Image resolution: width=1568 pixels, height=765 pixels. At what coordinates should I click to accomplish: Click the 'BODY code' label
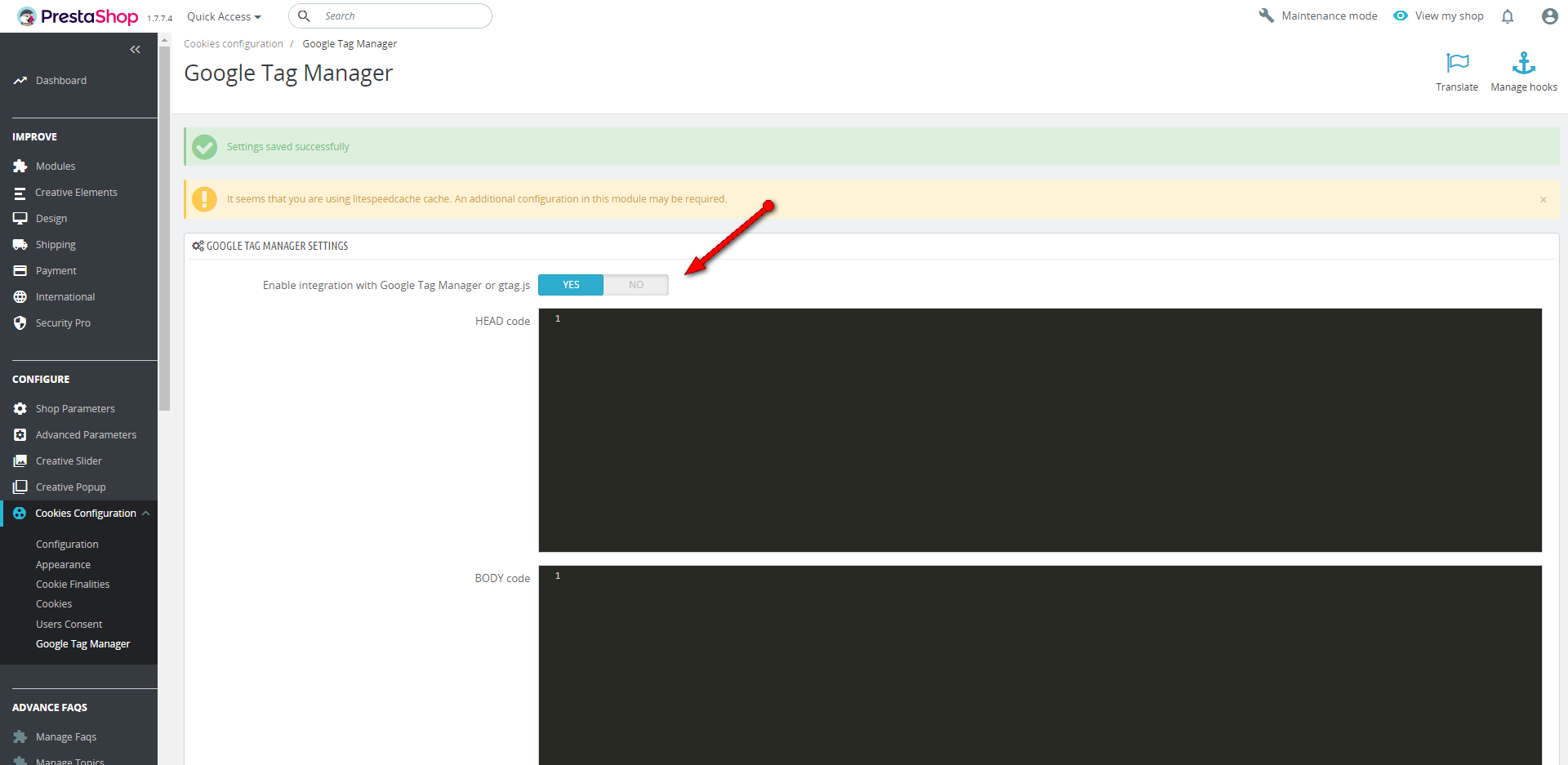502,579
